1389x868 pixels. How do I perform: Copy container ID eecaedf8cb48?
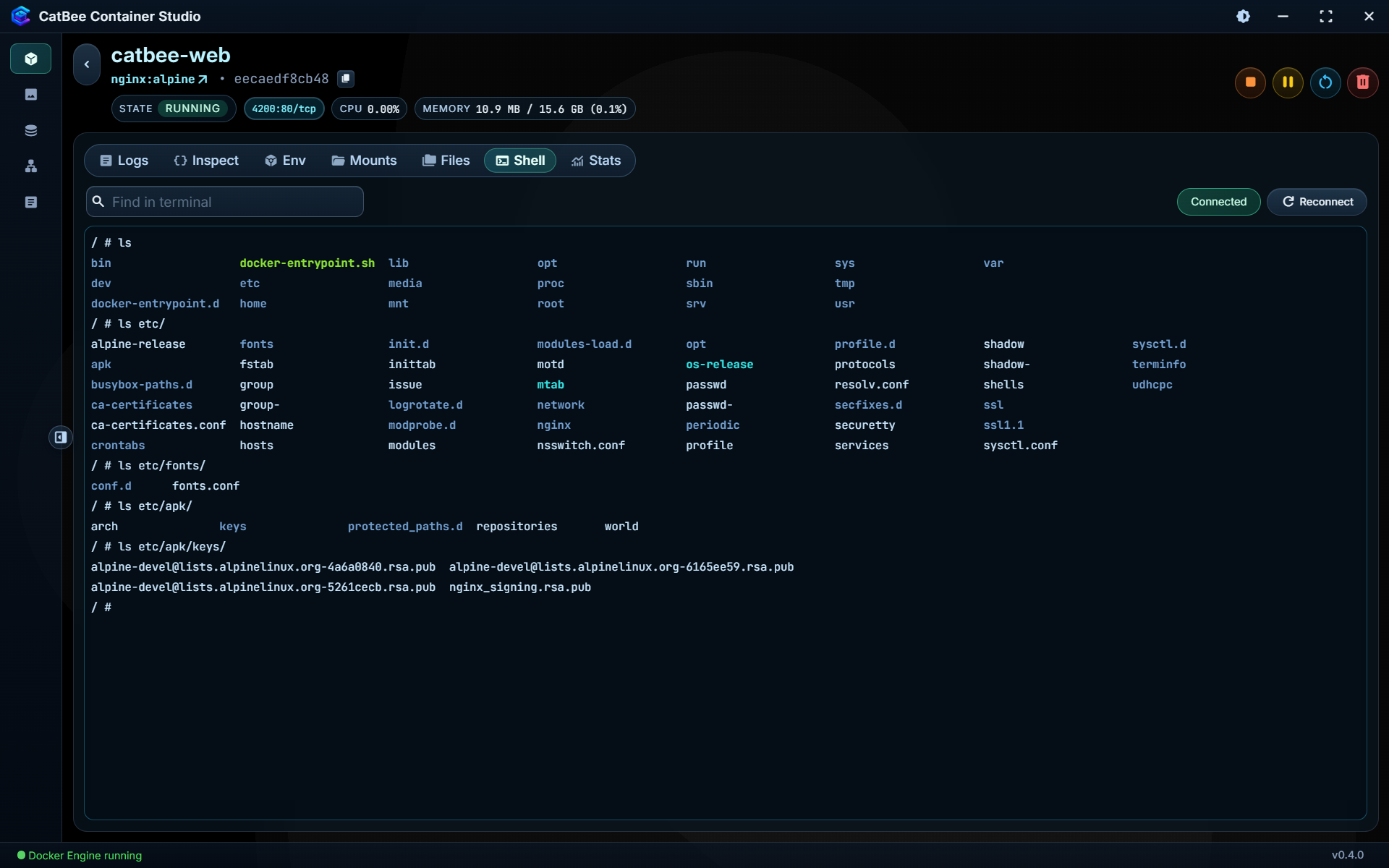(346, 78)
